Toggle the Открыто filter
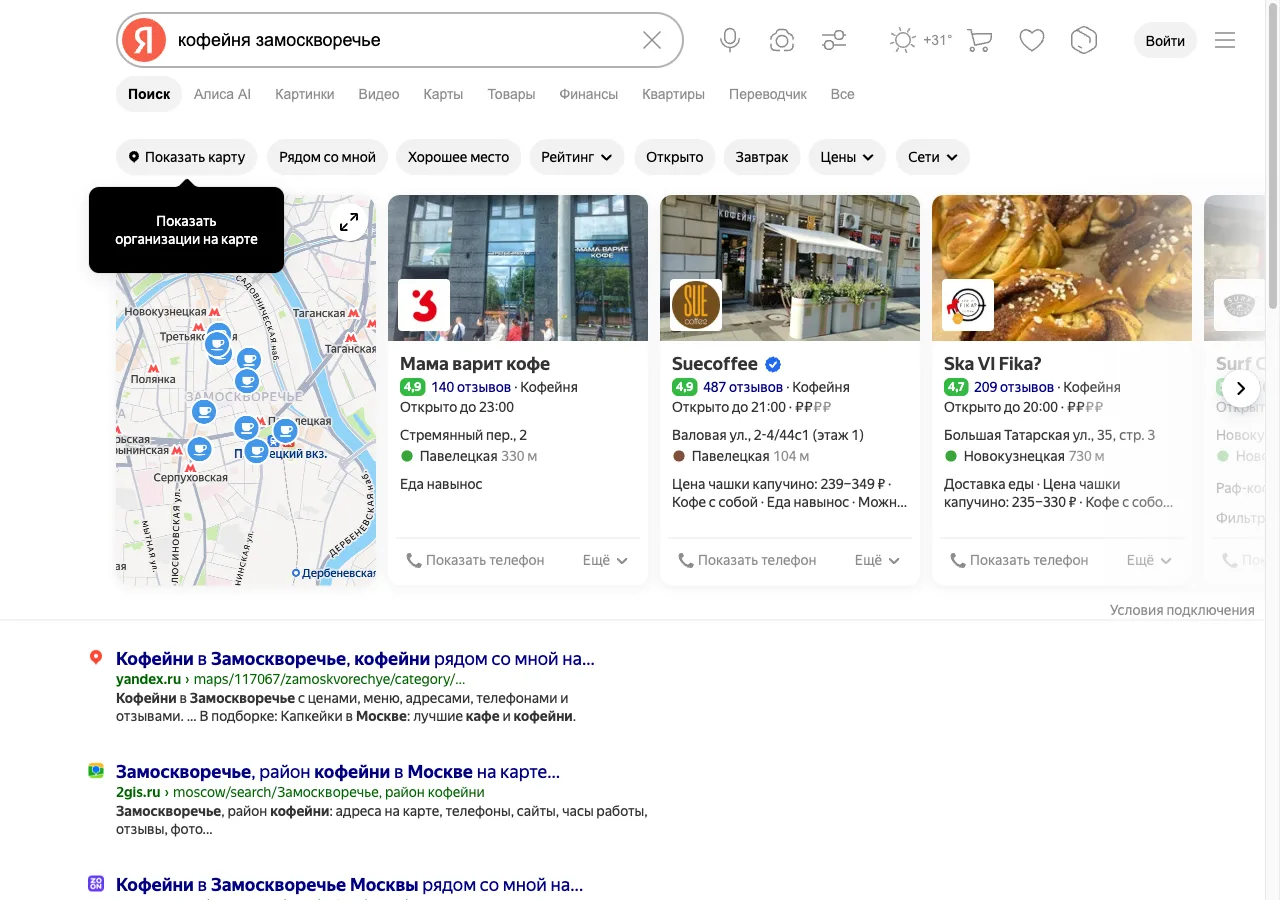This screenshot has width=1280, height=900. click(x=675, y=157)
